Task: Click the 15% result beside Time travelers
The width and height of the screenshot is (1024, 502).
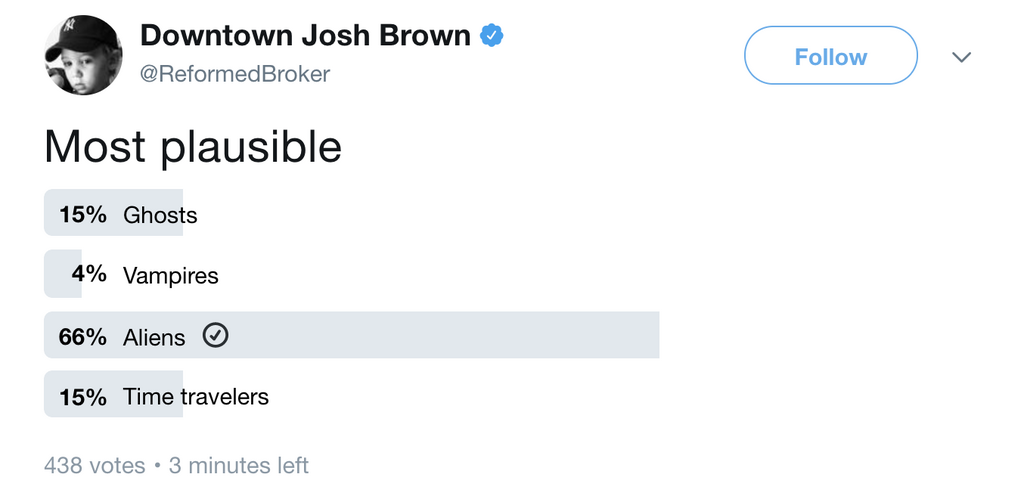Action: (83, 397)
